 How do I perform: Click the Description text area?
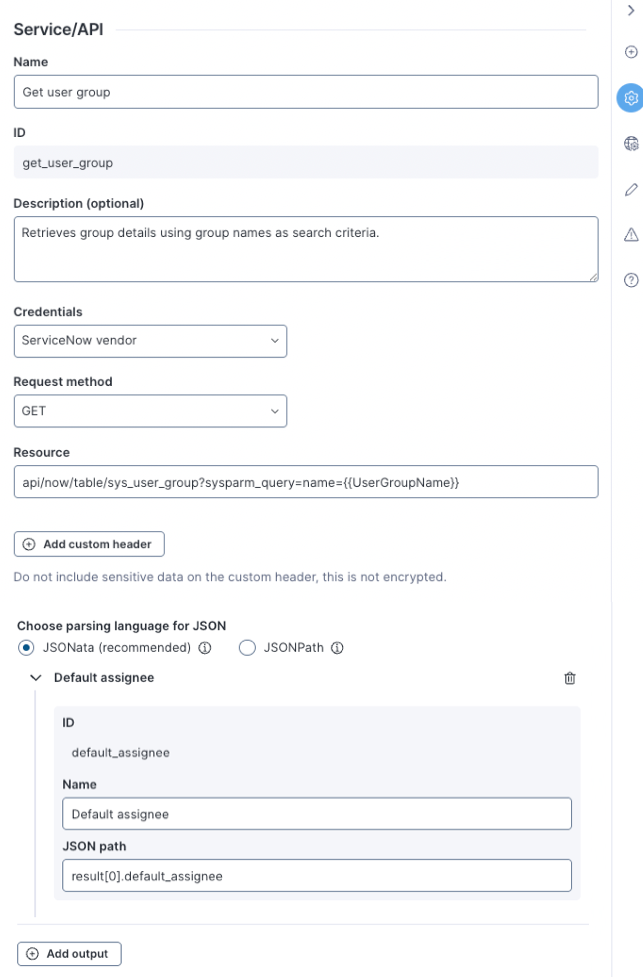[x=305, y=249]
